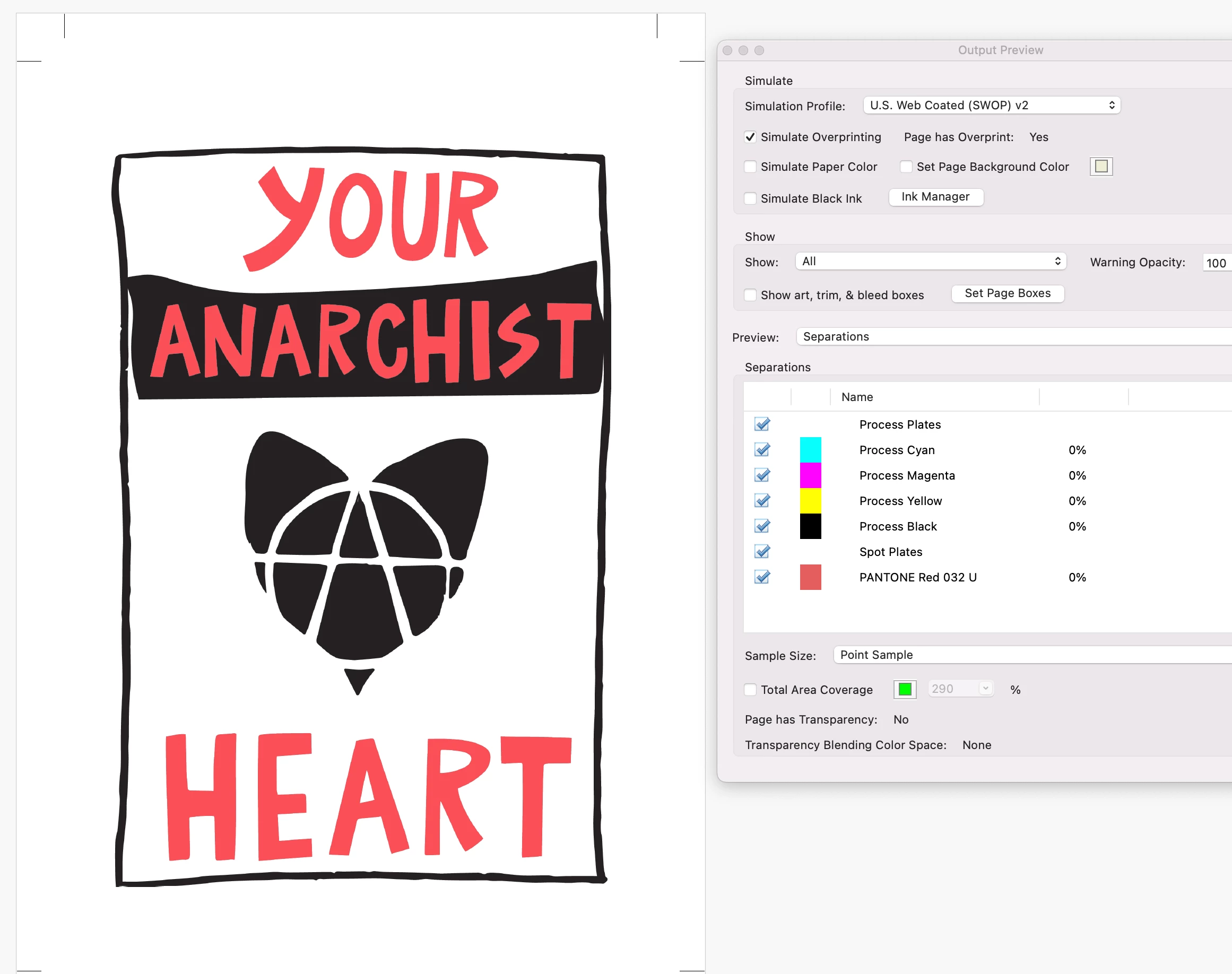Click the Process Cyan color swatch
This screenshot has width=1232, height=974.
(810, 450)
